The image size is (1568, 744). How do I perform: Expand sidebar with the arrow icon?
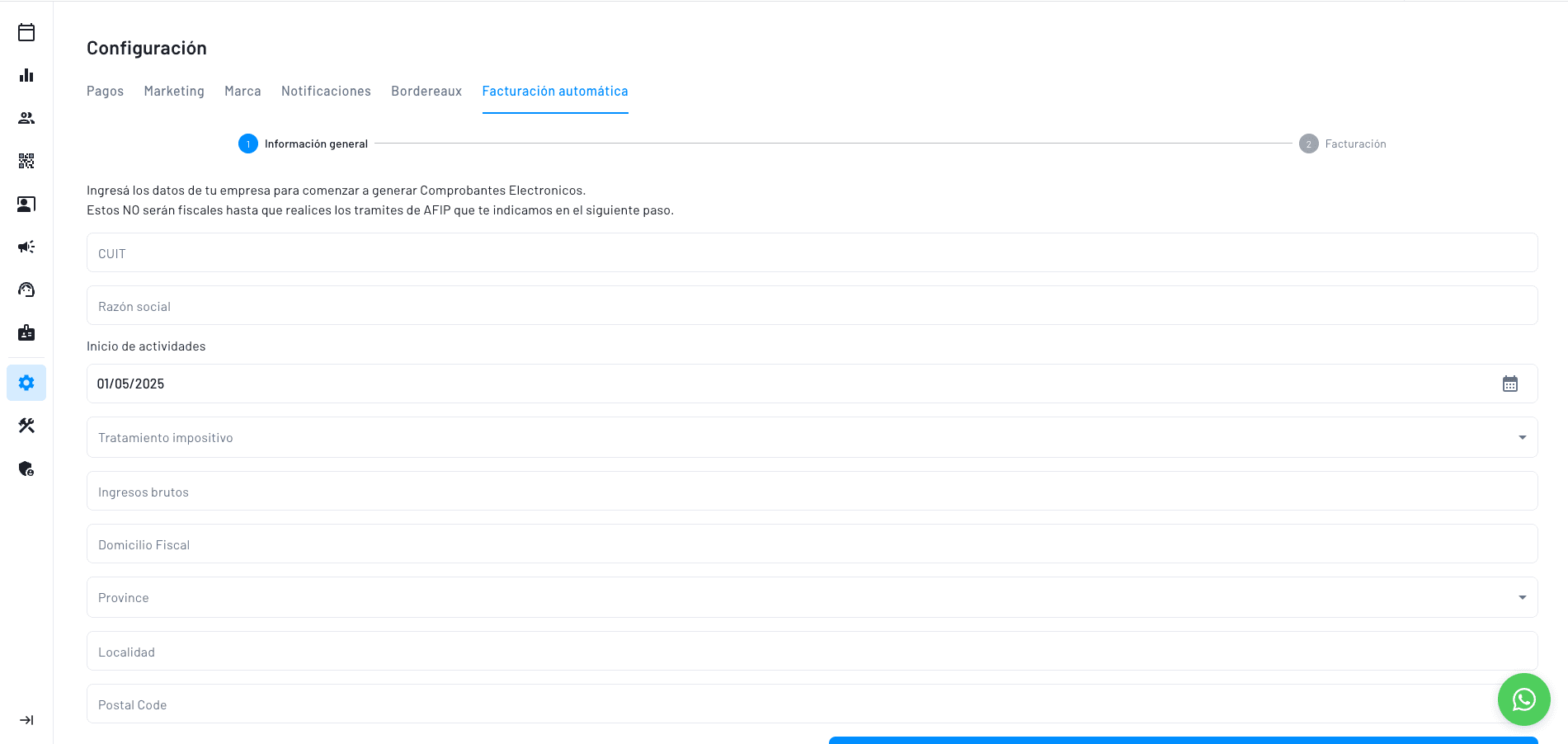(26, 720)
